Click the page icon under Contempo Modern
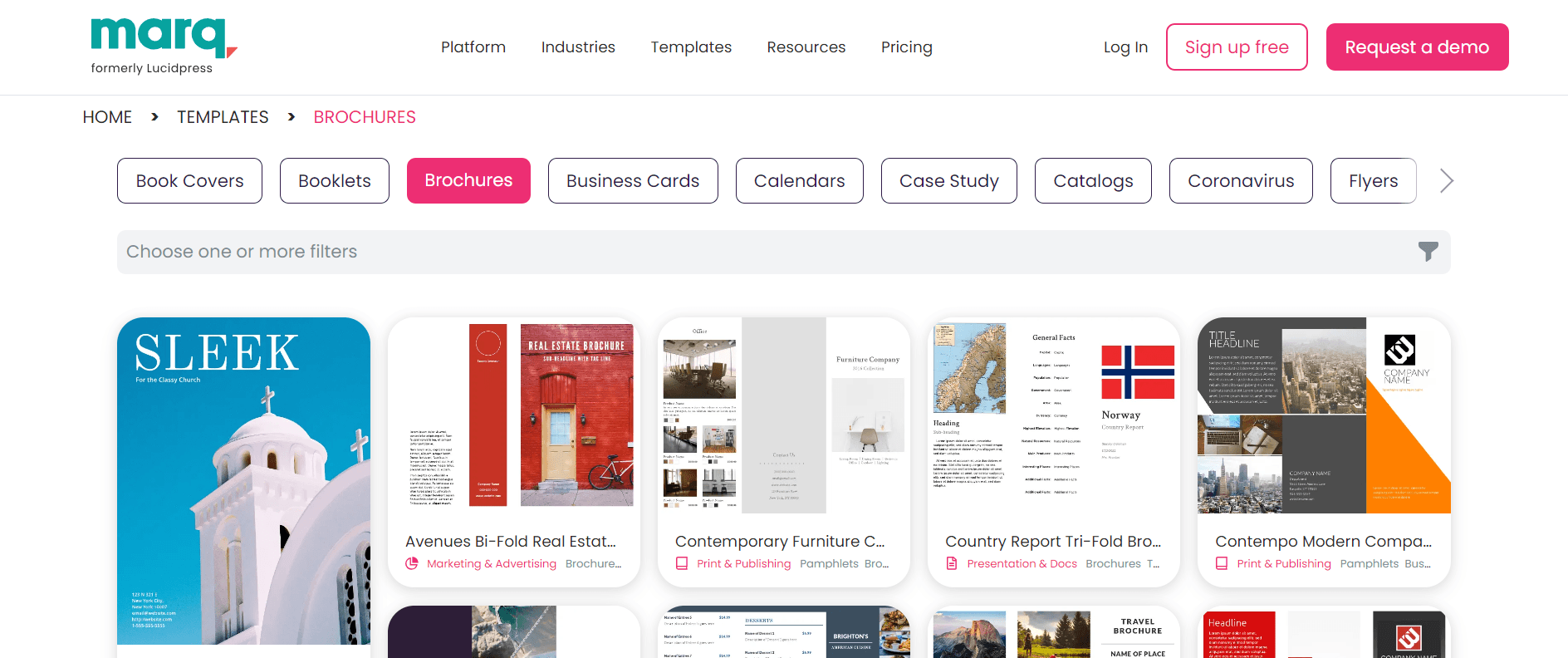Image resolution: width=1568 pixels, height=658 pixels. (x=1222, y=563)
